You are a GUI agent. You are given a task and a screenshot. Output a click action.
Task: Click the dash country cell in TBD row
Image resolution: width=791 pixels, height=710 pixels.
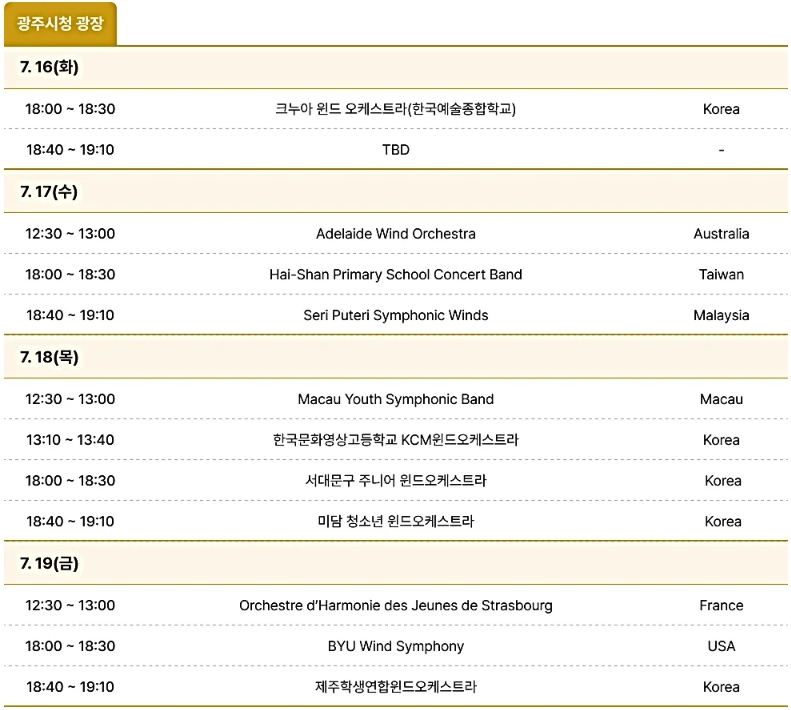point(721,150)
